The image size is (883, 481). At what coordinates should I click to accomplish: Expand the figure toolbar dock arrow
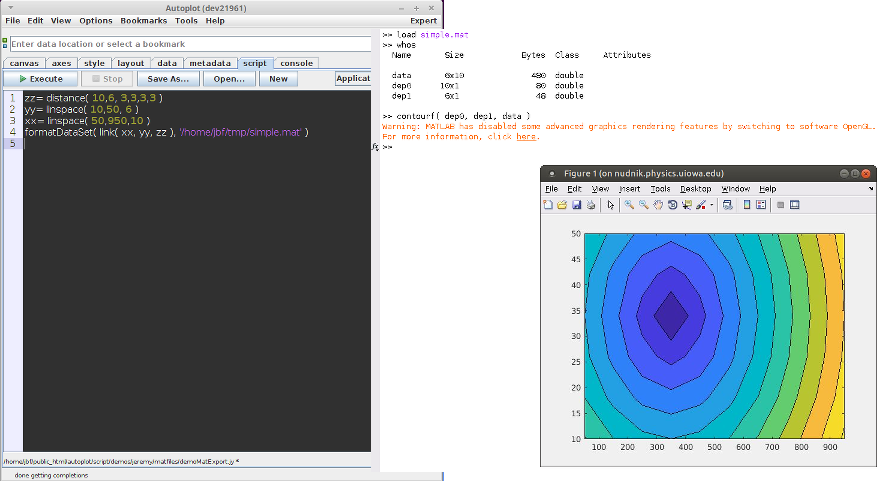pyautogui.click(x=870, y=188)
